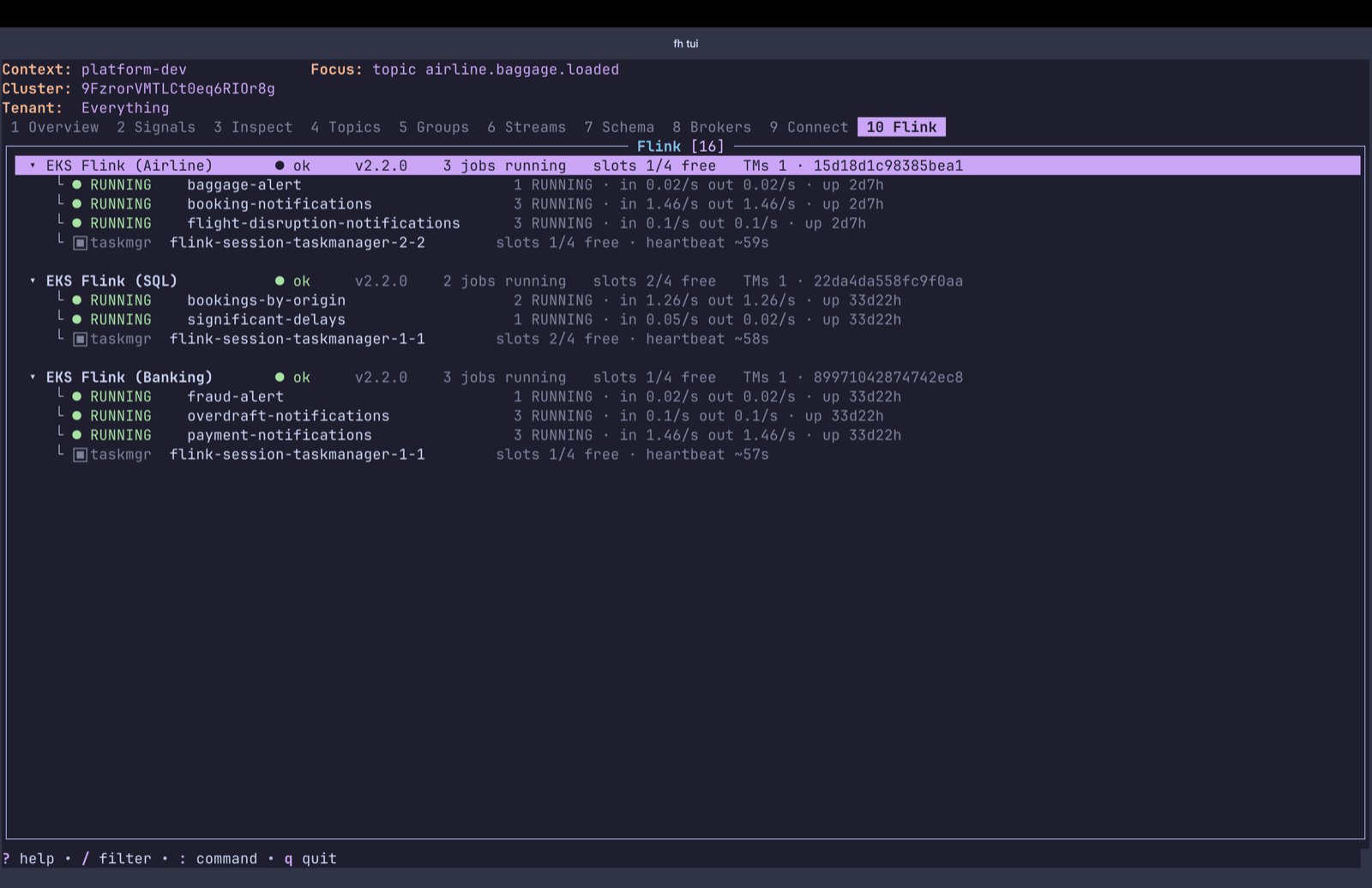Click the SQL cluster ID 22da4da558fc9f0aa

[888, 281]
